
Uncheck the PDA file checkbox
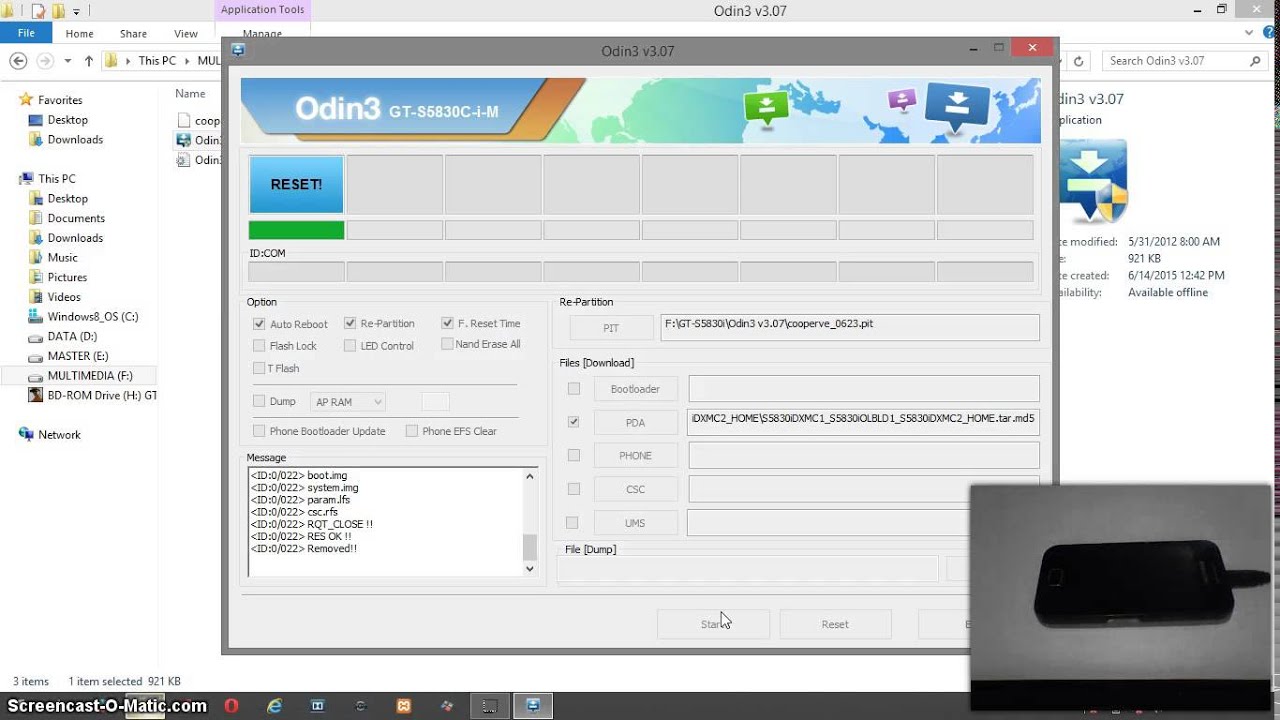573,422
